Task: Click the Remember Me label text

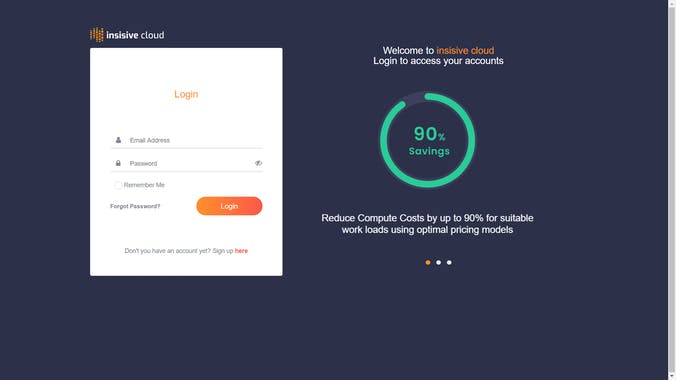Action: pyautogui.click(x=144, y=185)
